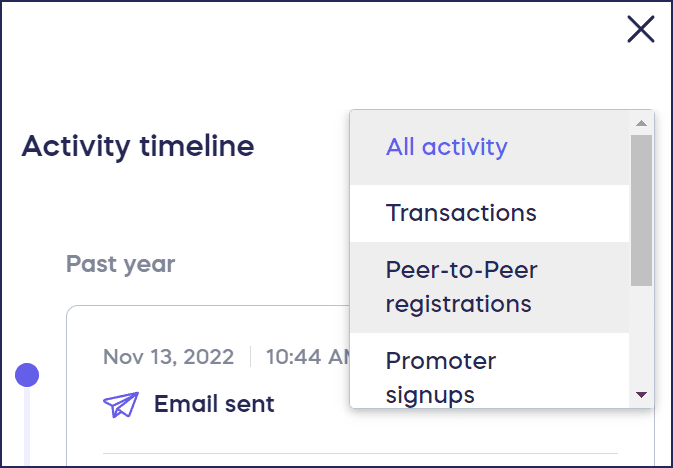This screenshot has height=468, width=673.
Task: Click the dropdown scrollbar down arrow
Action: tap(642, 395)
